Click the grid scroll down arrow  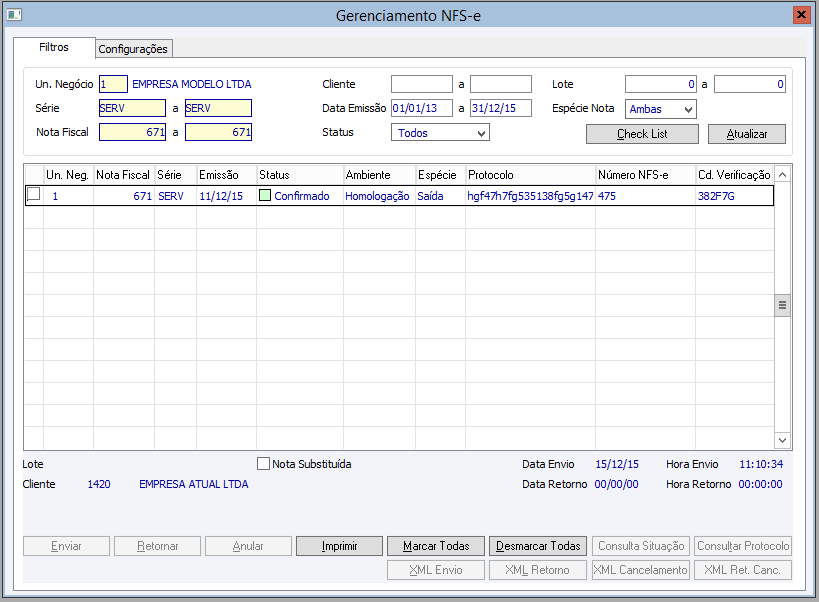[x=782, y=440]
